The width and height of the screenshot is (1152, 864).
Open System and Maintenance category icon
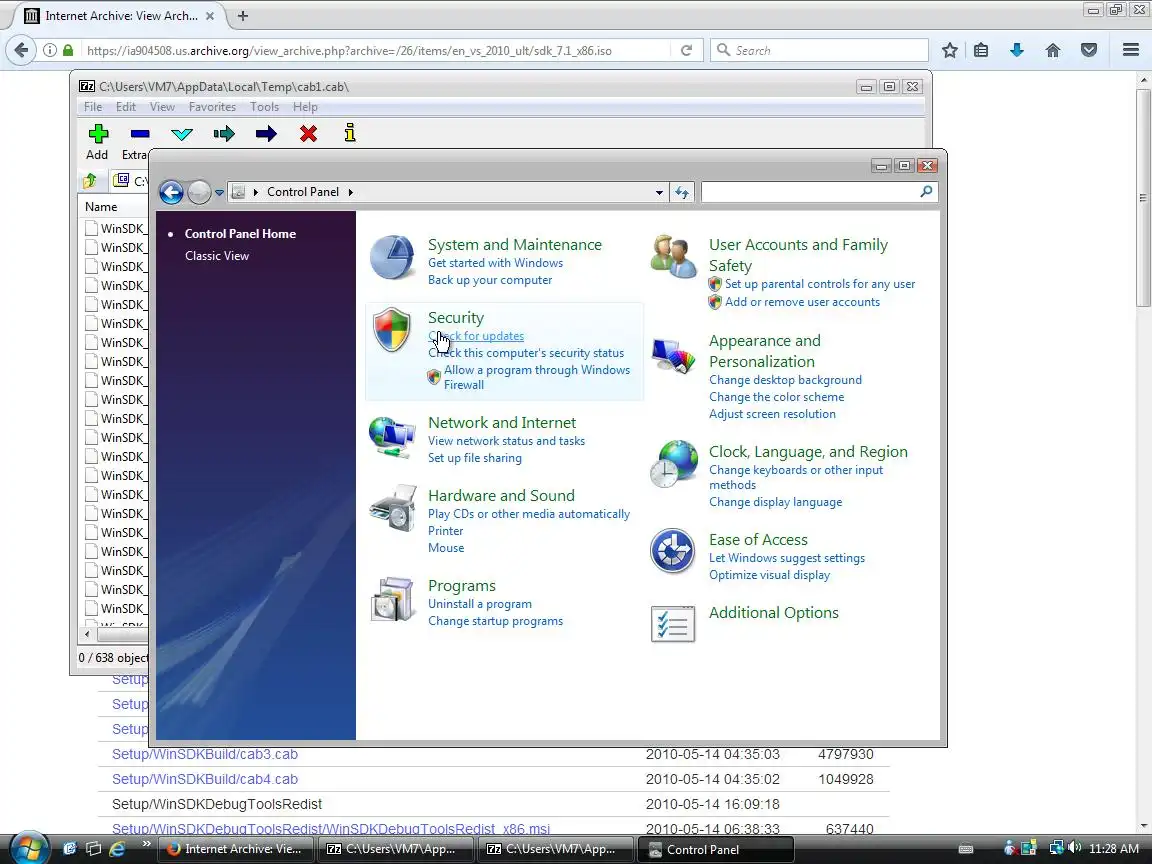click(392, 258)
